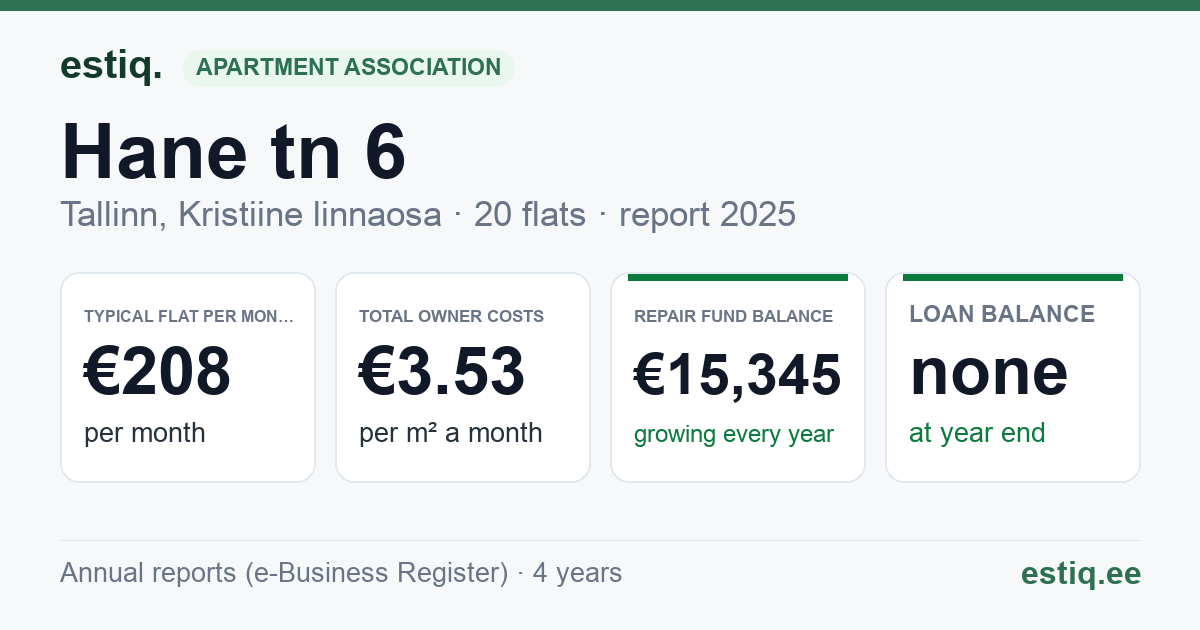Click the Annual reports source text
Screen dimensions: 1200x630
click(x=341, y=573)
